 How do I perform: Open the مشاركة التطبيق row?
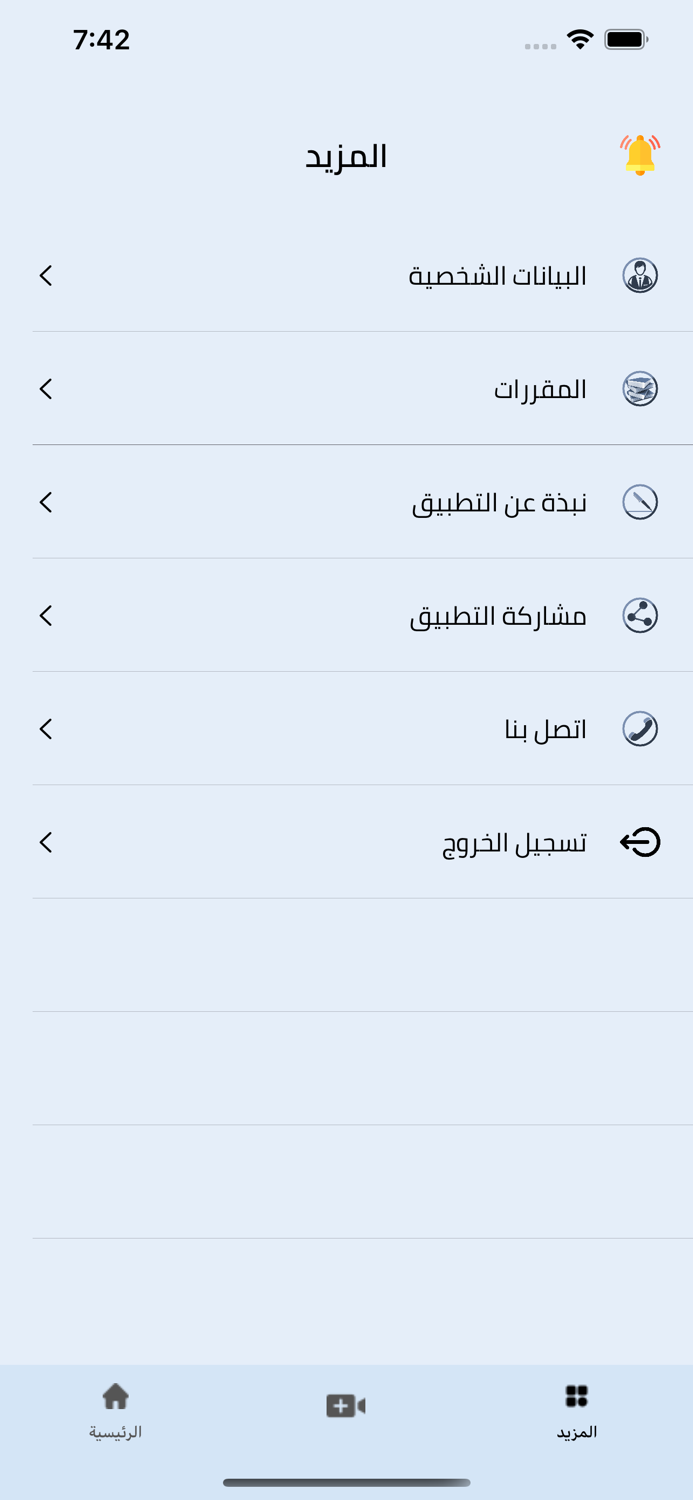500,615
